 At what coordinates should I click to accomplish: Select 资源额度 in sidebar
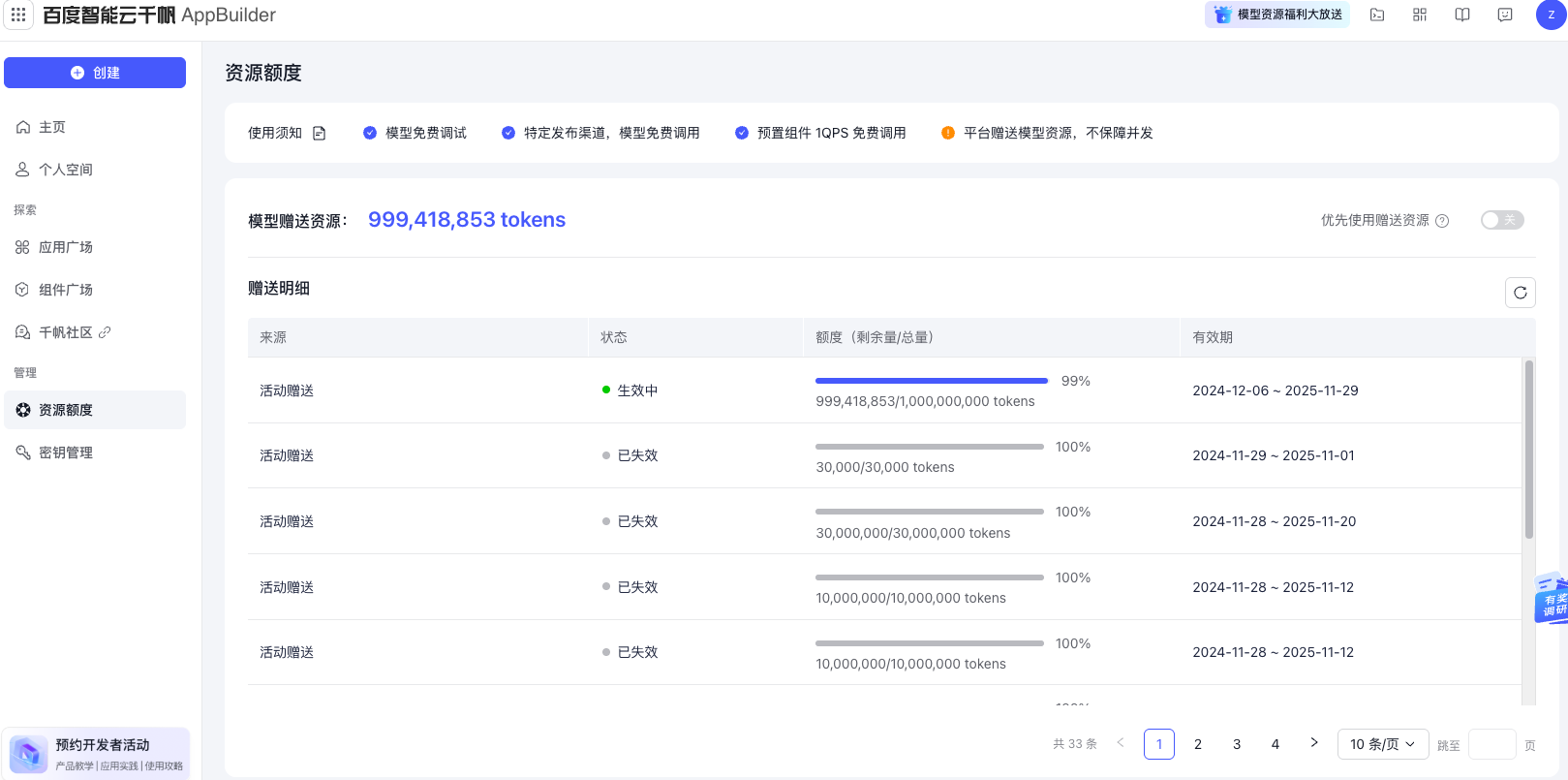coord(95,410)
